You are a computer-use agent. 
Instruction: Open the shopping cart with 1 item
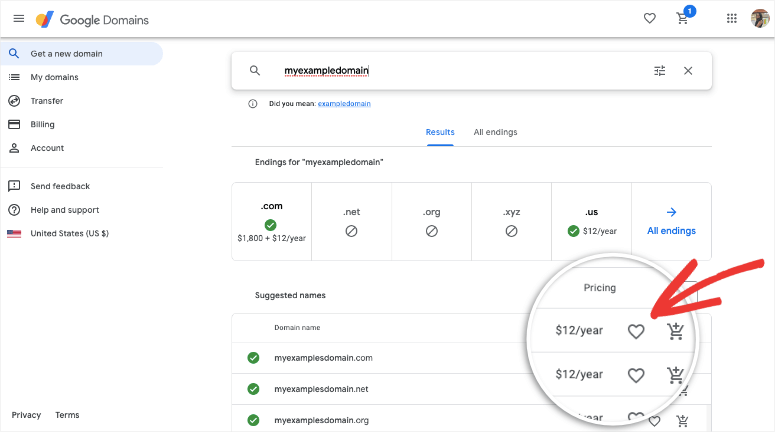[x=683, y=19]
